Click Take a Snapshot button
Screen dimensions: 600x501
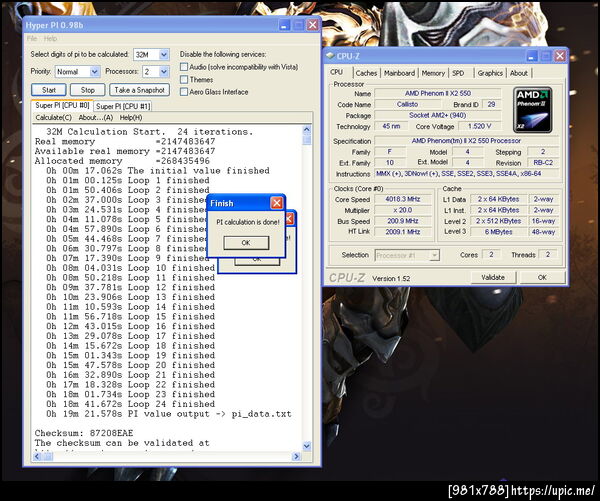139,90
